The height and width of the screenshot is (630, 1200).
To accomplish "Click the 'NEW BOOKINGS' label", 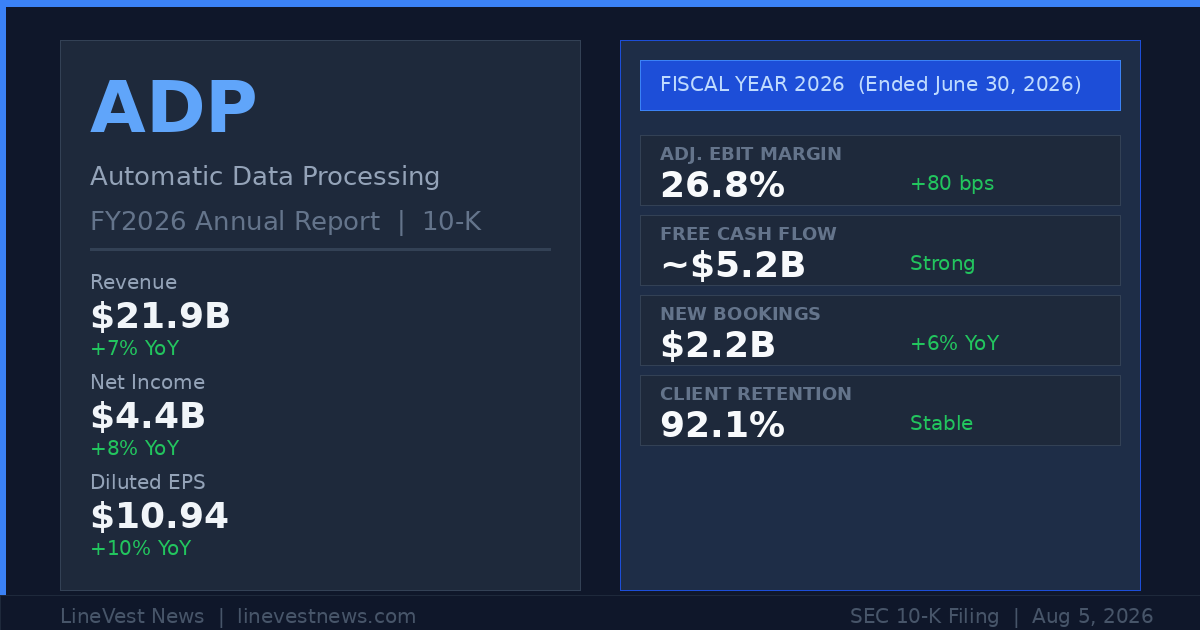I will click(x=740, y=314).
